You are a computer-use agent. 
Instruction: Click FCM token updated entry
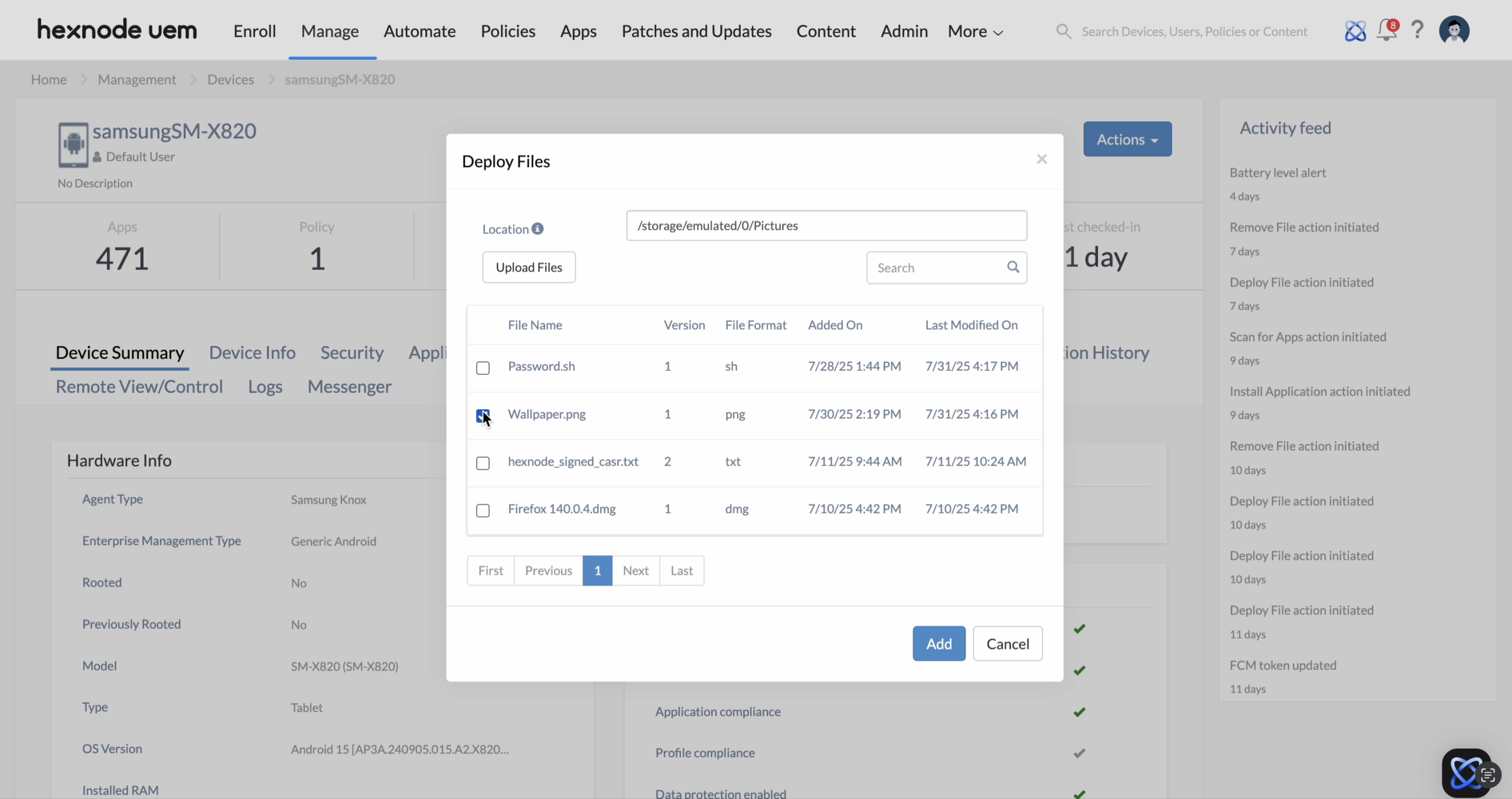point(1283,665)
